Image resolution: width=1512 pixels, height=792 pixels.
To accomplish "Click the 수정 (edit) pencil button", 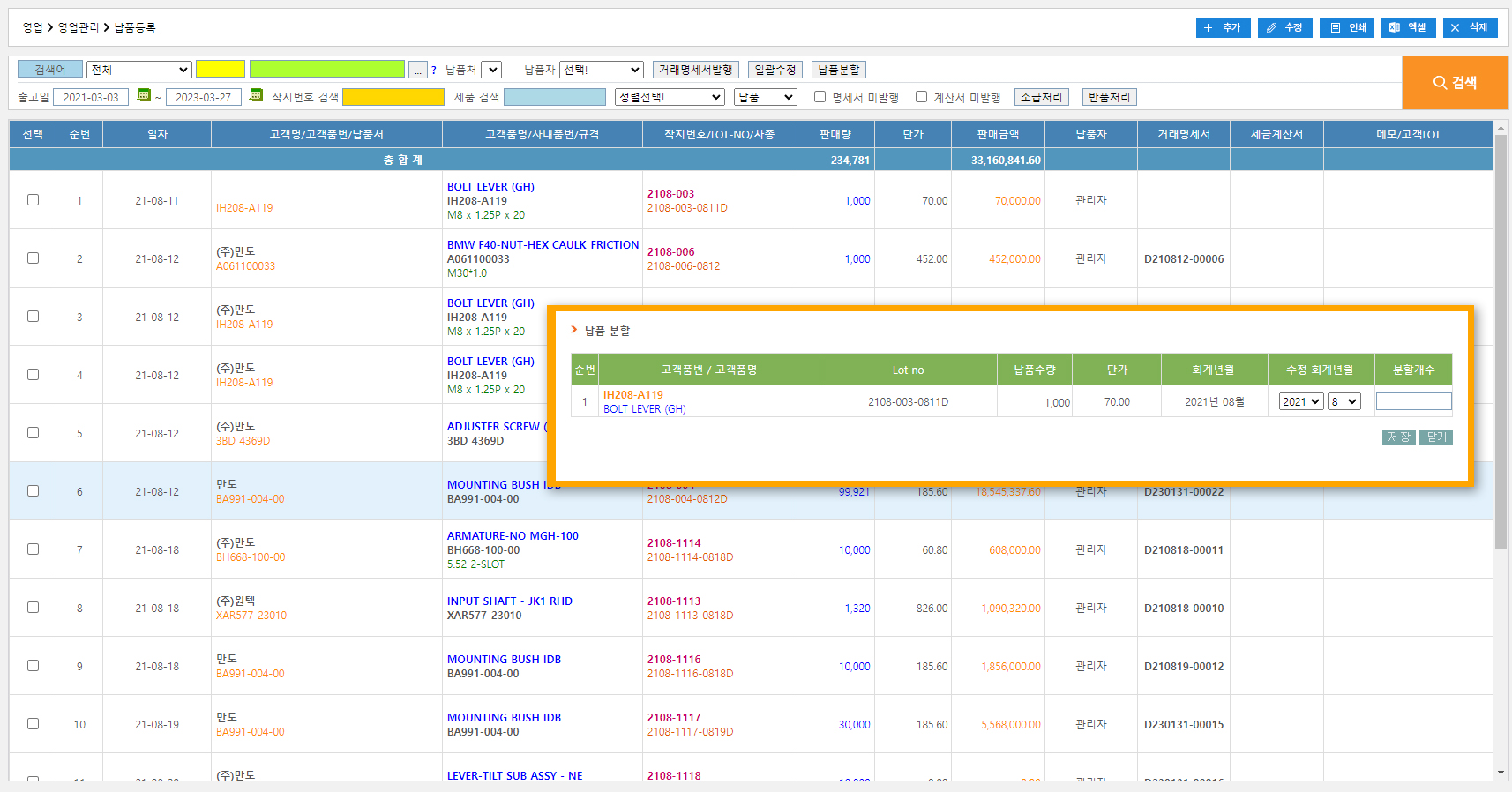I will coord(1284,27).
